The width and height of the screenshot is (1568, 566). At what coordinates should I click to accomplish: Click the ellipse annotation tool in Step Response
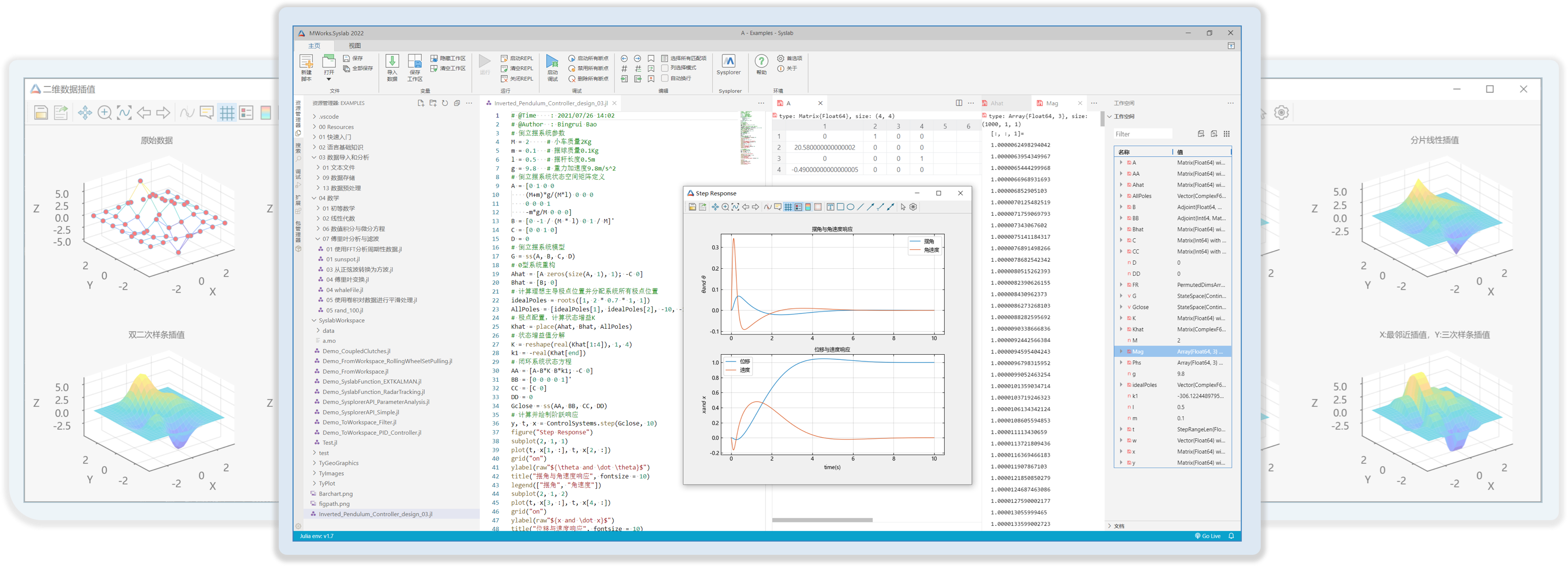coord(850,207)
